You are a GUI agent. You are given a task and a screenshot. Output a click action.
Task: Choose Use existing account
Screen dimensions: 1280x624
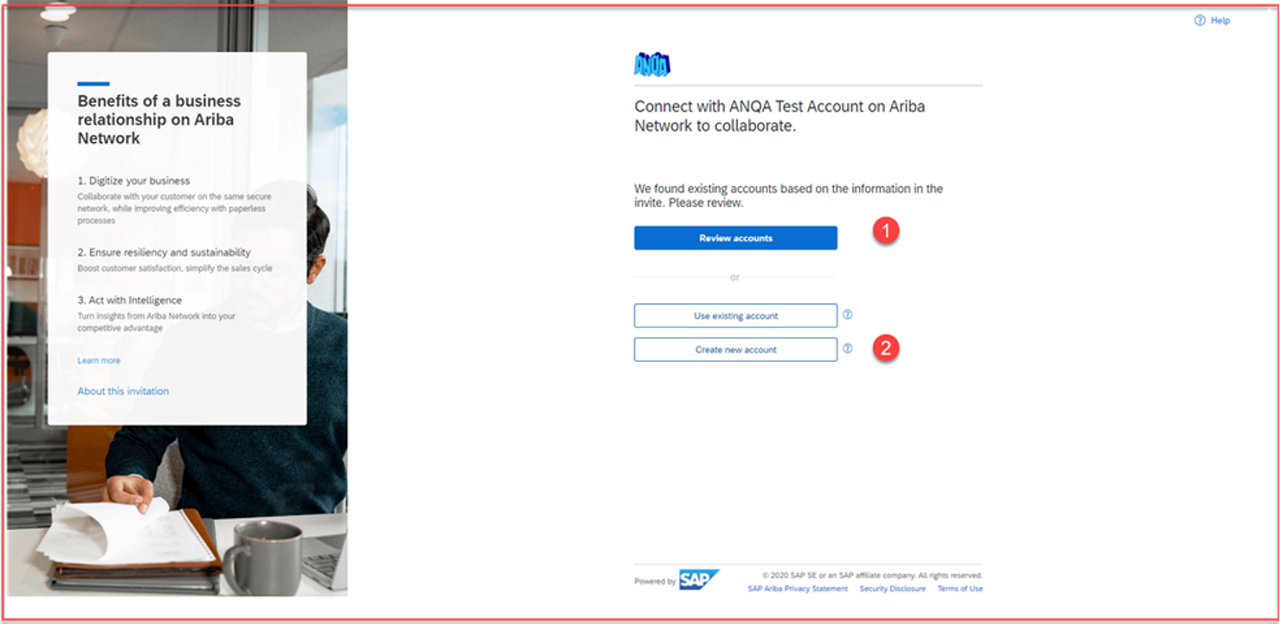735,315
